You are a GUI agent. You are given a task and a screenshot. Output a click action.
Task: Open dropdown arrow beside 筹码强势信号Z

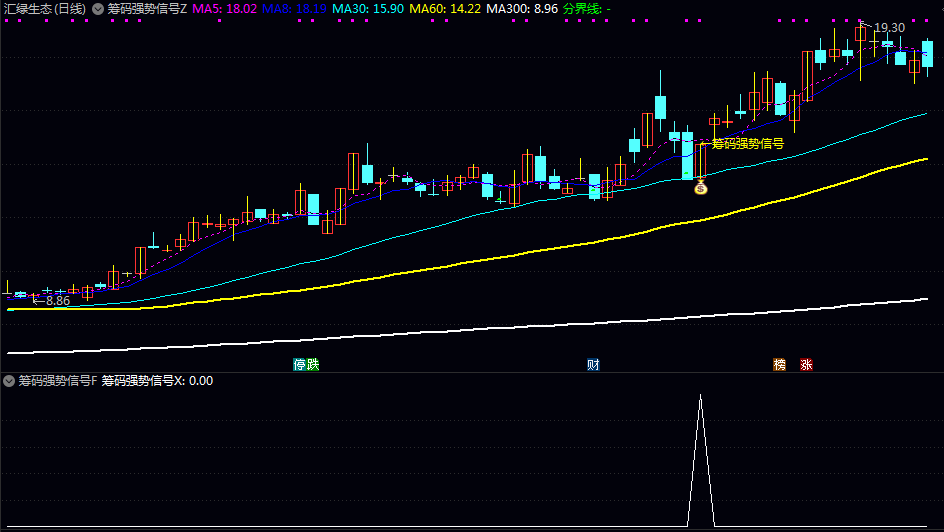click(x=98, y=8)
